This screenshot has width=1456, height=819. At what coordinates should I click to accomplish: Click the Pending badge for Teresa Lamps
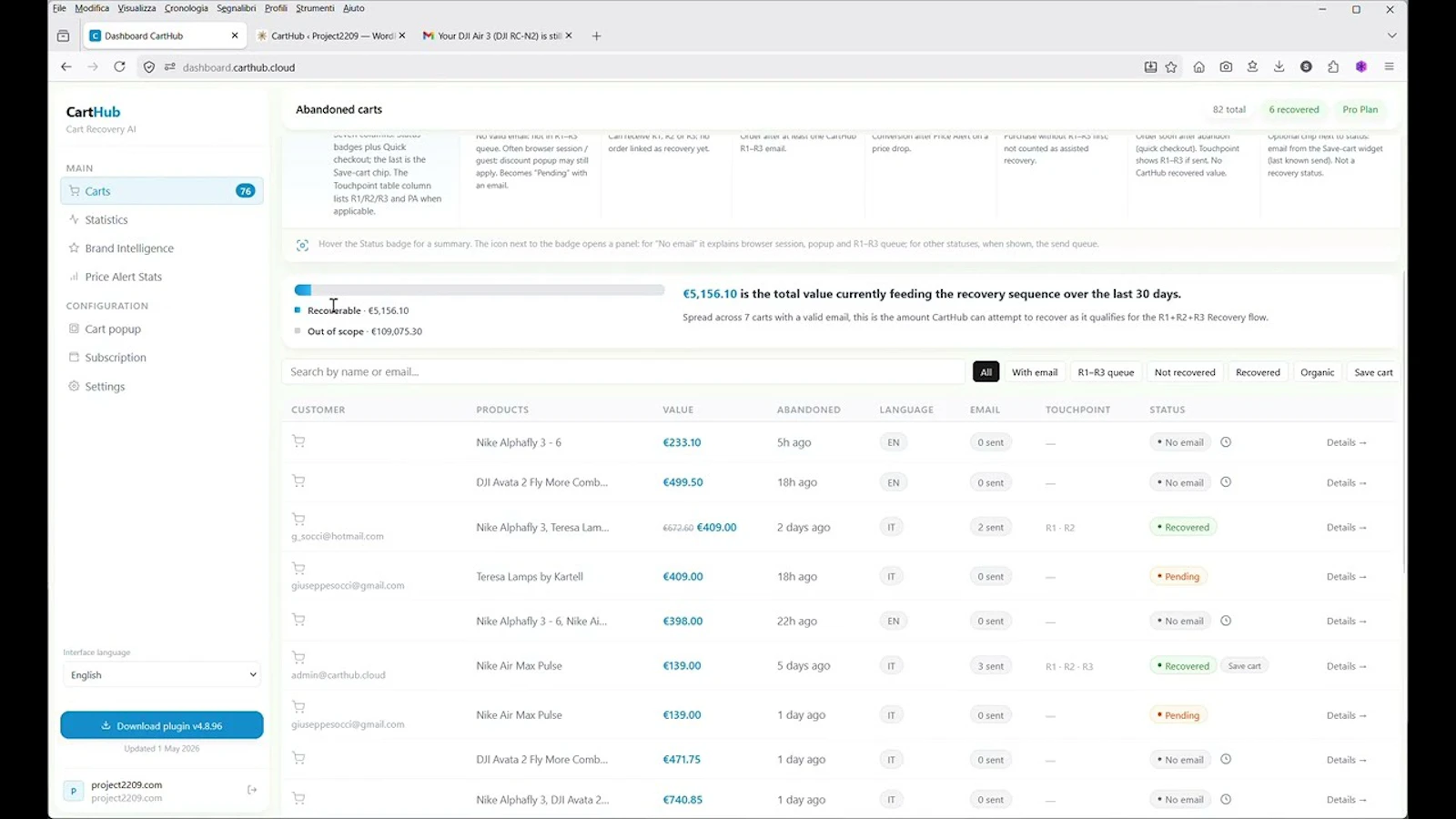[x=1178, y=576]
